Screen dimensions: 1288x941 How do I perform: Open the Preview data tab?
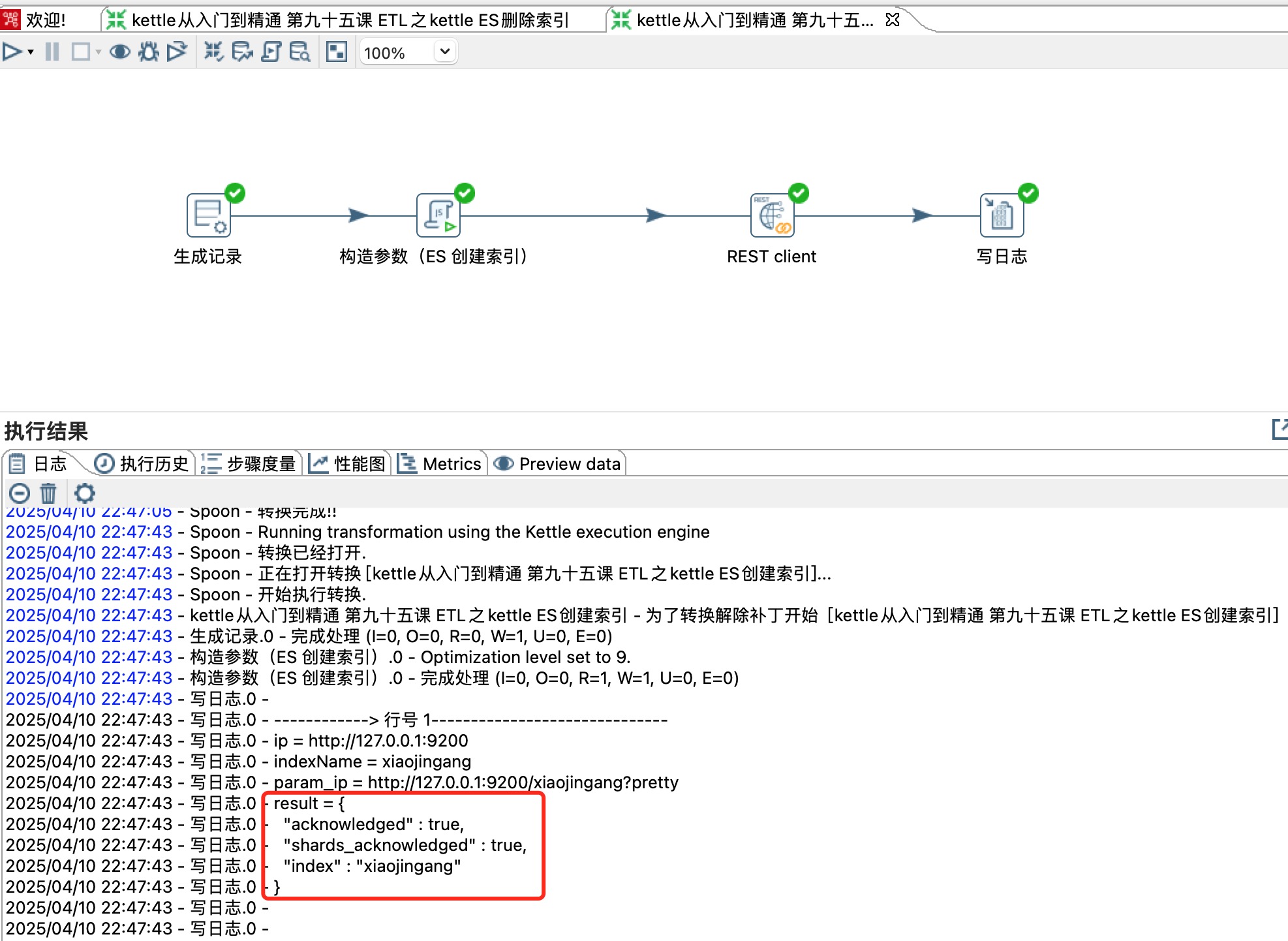[559, 464]
